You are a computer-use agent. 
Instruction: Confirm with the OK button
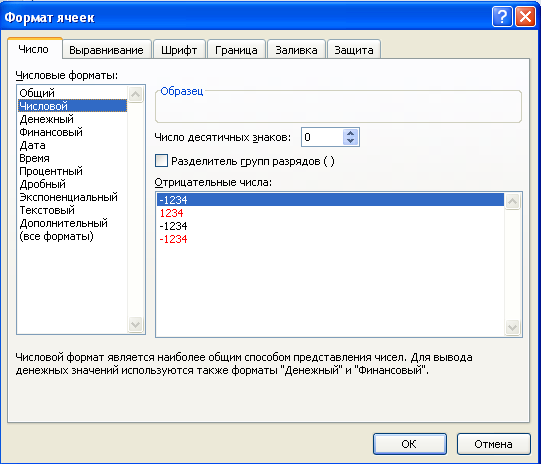pyautogui.click(x=410, y=444)
